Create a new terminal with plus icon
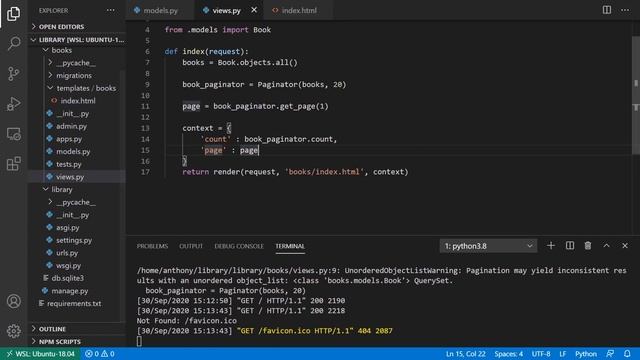Viewport: 640px width, 360px height. 551,246
